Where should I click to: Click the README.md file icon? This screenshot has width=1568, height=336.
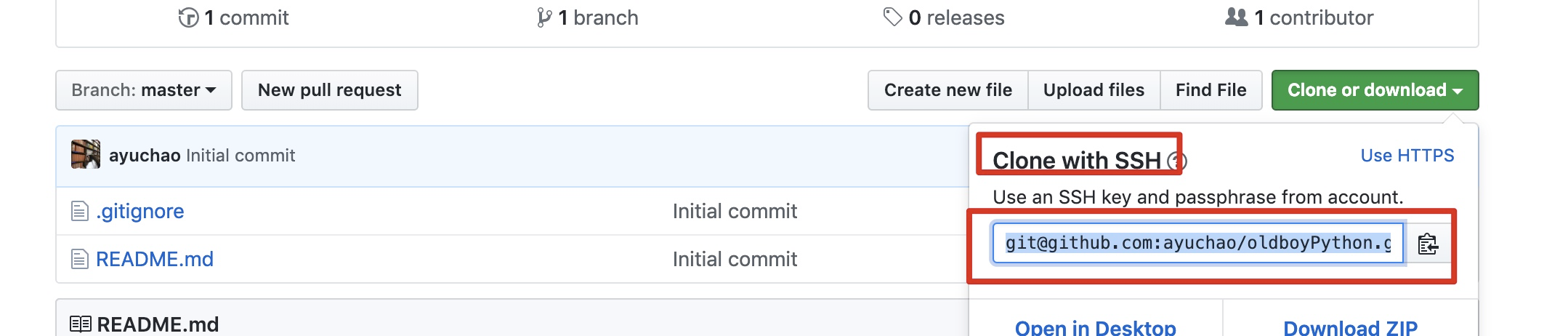click(x=79, y=259)
